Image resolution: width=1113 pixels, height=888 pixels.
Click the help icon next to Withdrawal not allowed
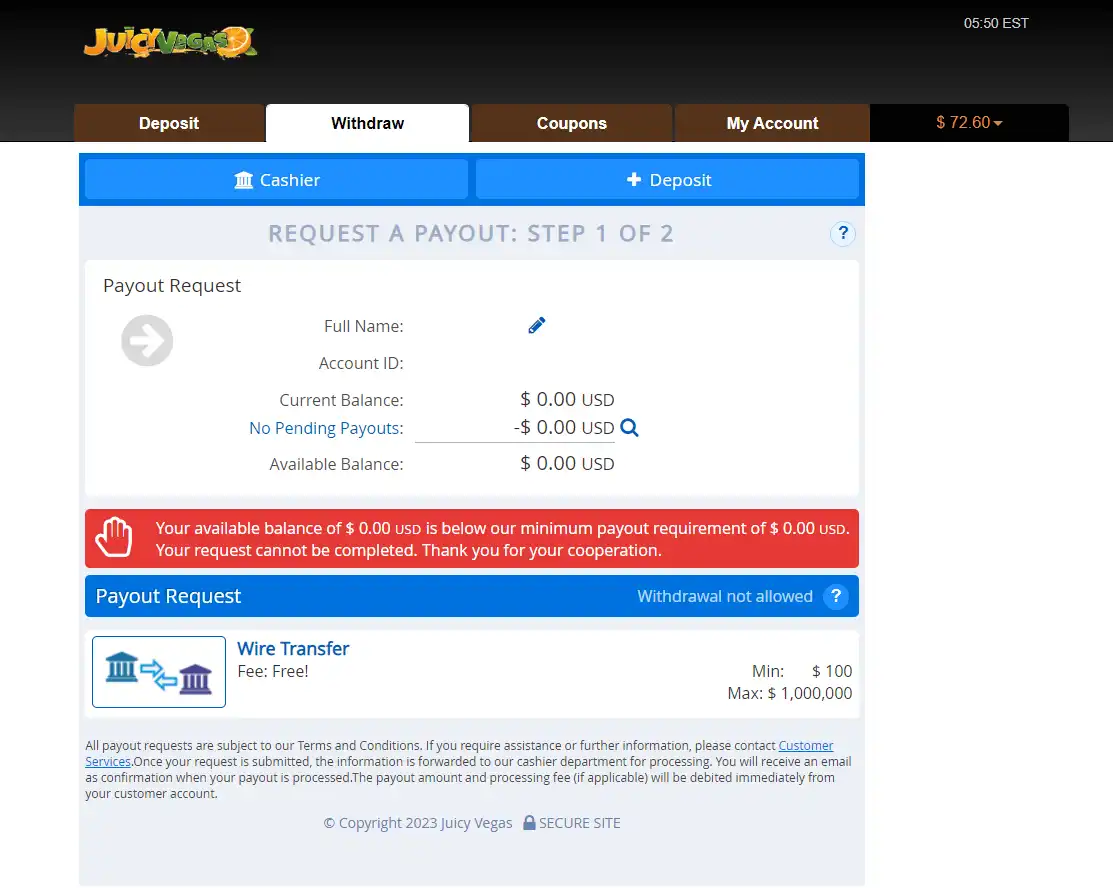pos(836,597)
